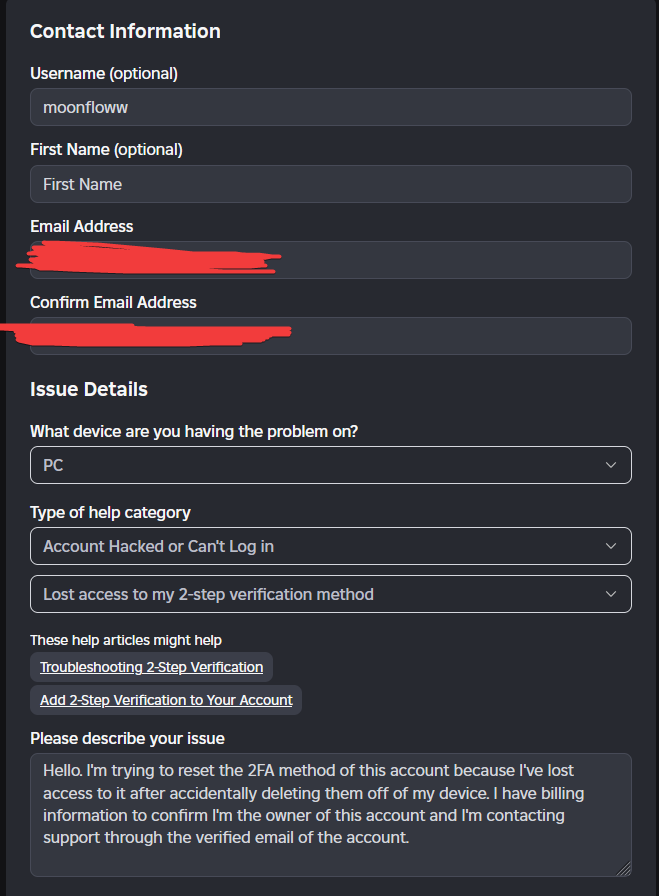Click the Username field containing moonfloww
The width and height of the screenshot is (659, 896).
(x=330, y=107)
